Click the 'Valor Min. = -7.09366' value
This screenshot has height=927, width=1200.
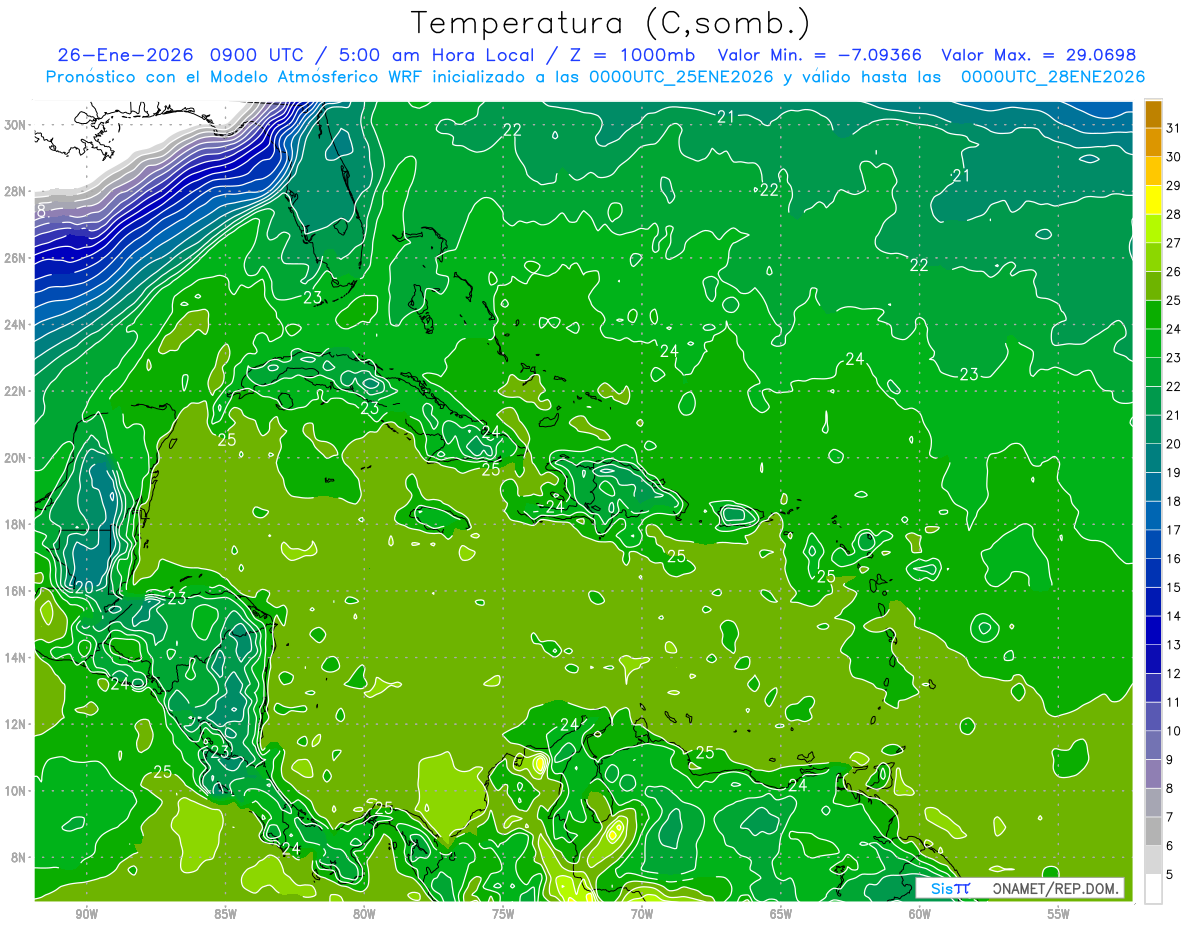(820, 55)
